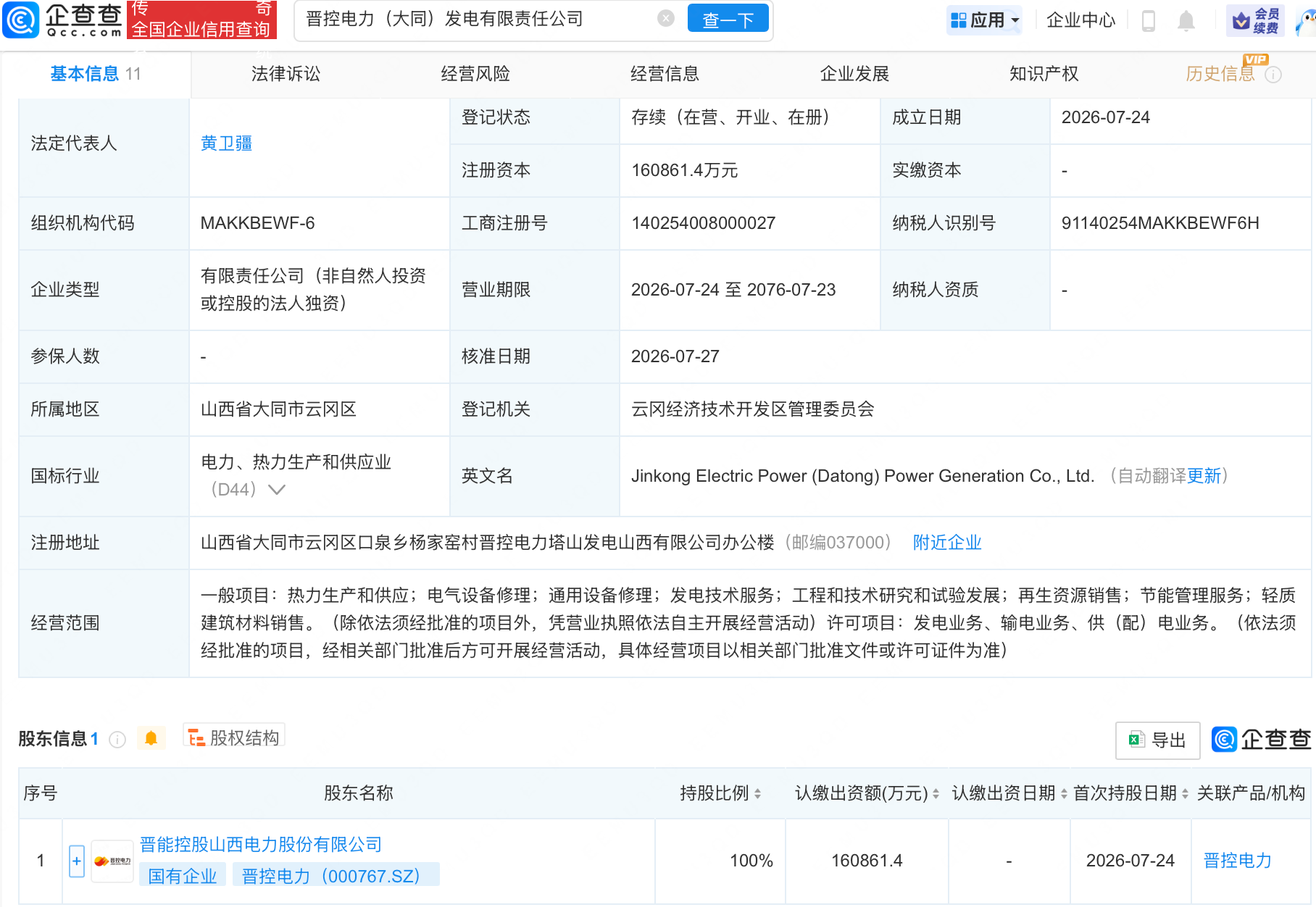Clear the search box text
This screenshot has width=1316, height=907.
pos(665,19)
